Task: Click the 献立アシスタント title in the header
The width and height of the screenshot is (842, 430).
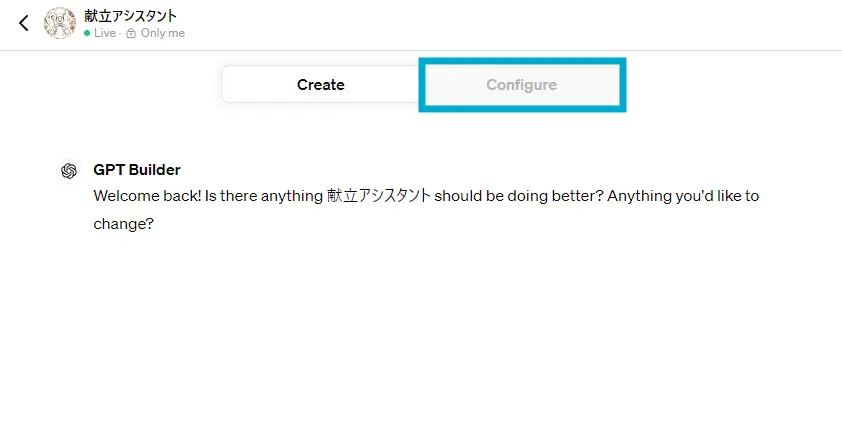Action: pyautogui.click(x=130, y=16)
